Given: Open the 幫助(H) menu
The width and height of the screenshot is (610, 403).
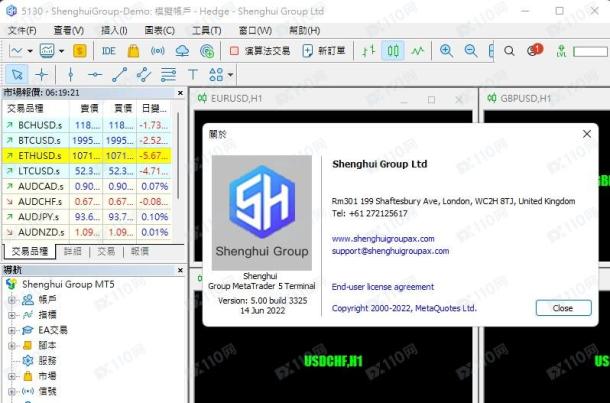Looking at the screenshot, I should click(304, 30).
